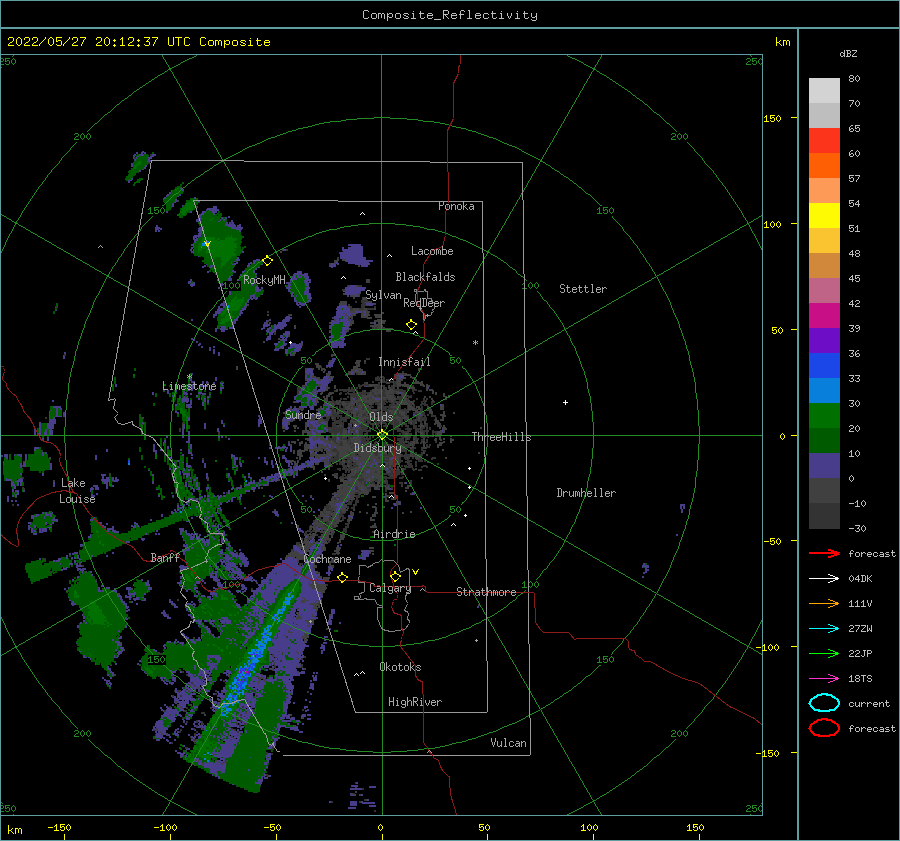Image resolution: width=900 pixels, height=841 pixels.
Task: Click the asterisk marker near Limestone
Action: tap(189, 377)
